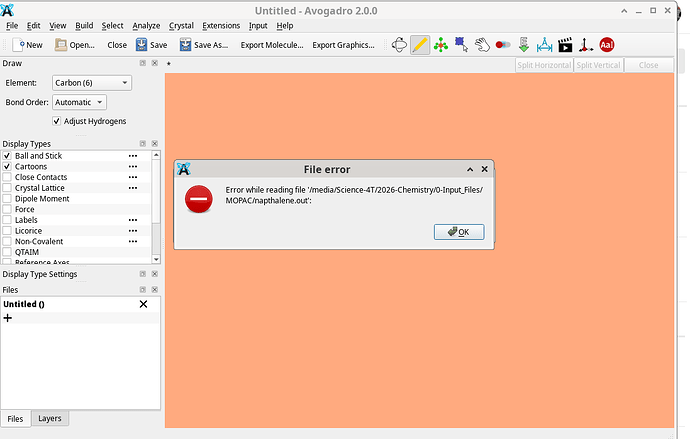Open Licorice settings ellipsis
Viewport: 690px width, 439px height.
[x=133, y=230]
